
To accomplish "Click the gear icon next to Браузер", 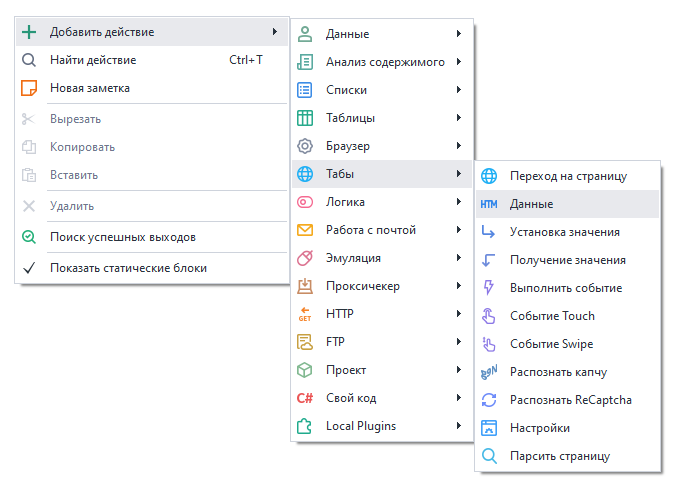I will click(x=306, y=146).
